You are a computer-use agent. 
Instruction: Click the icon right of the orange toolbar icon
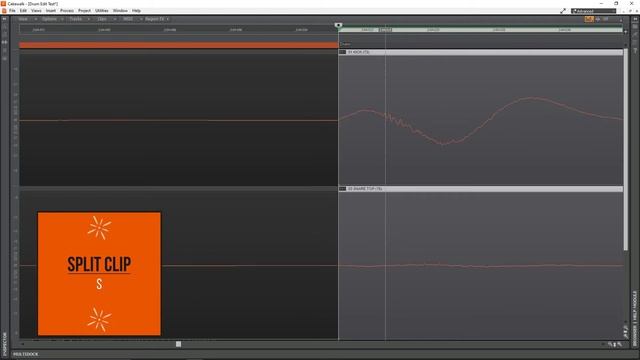pos(598,19)
